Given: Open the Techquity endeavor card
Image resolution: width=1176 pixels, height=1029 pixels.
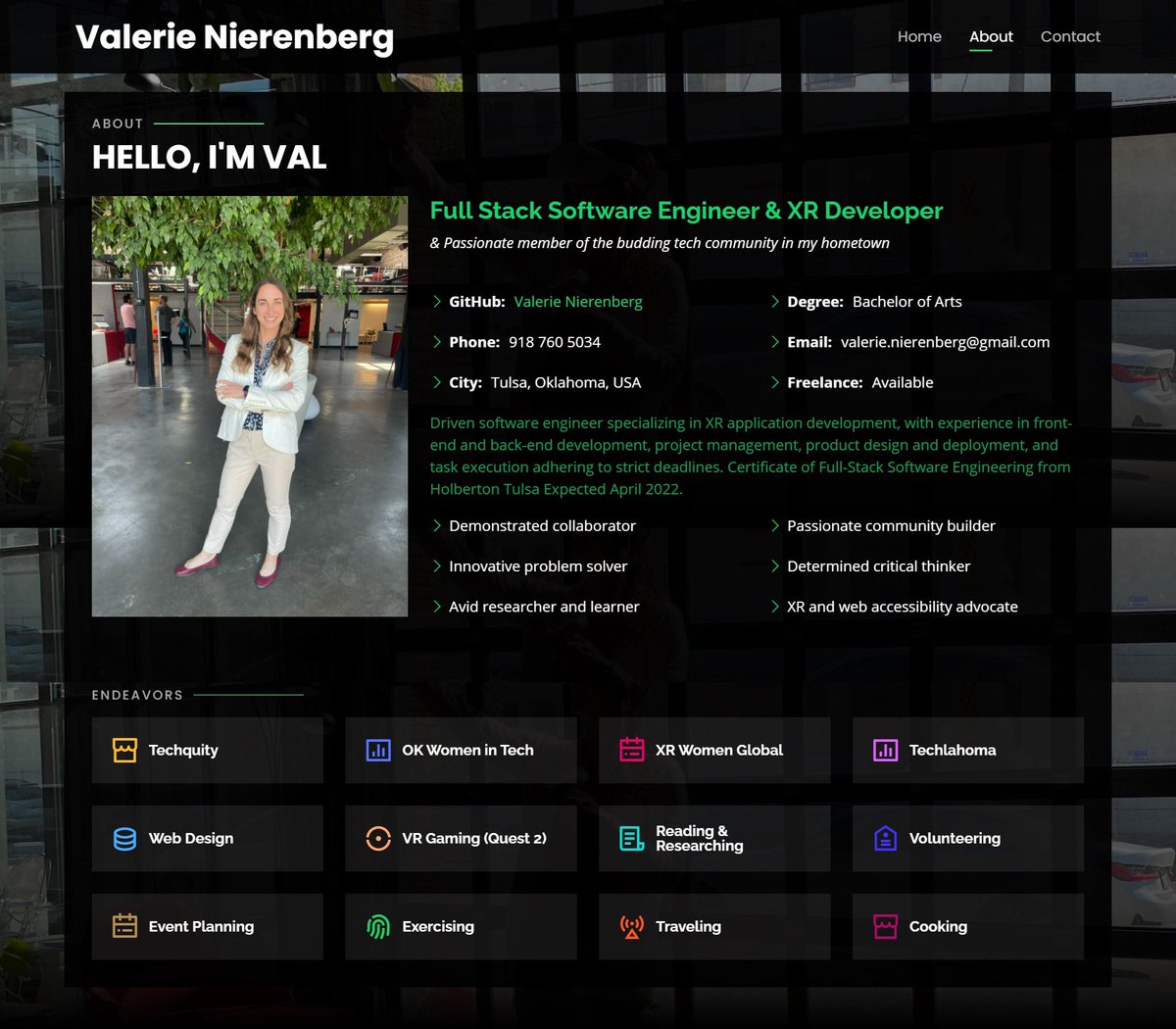Looking at the screenshot, I should tap(208, 751).
